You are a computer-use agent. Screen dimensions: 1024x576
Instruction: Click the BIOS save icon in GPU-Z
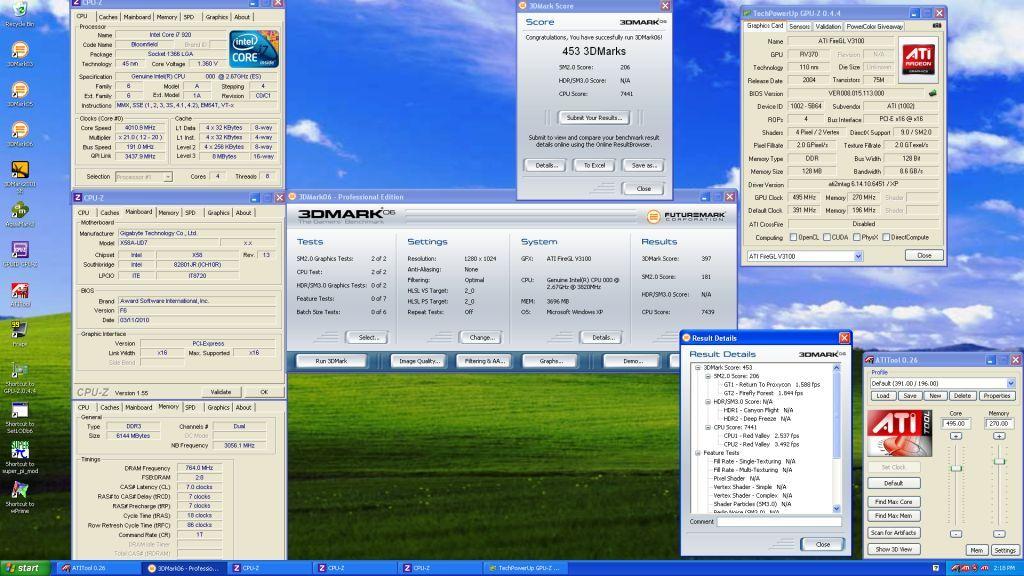coord(933,93)
